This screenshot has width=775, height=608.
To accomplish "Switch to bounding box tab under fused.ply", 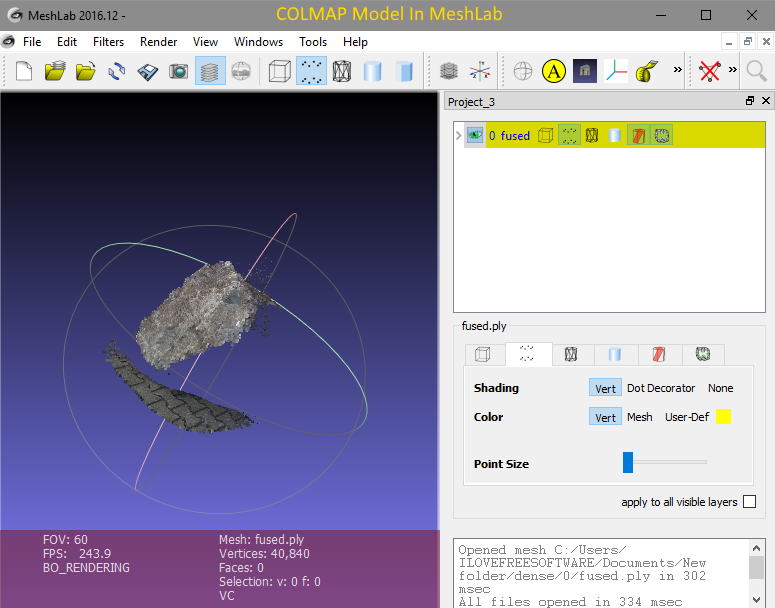I will coord(483,354).
